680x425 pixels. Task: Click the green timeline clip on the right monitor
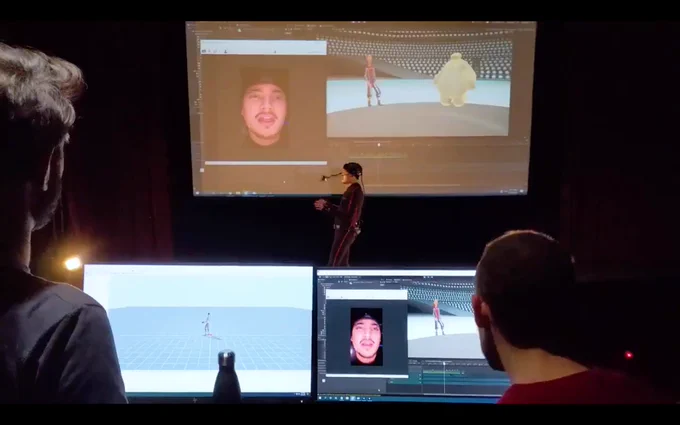(441, 372)
